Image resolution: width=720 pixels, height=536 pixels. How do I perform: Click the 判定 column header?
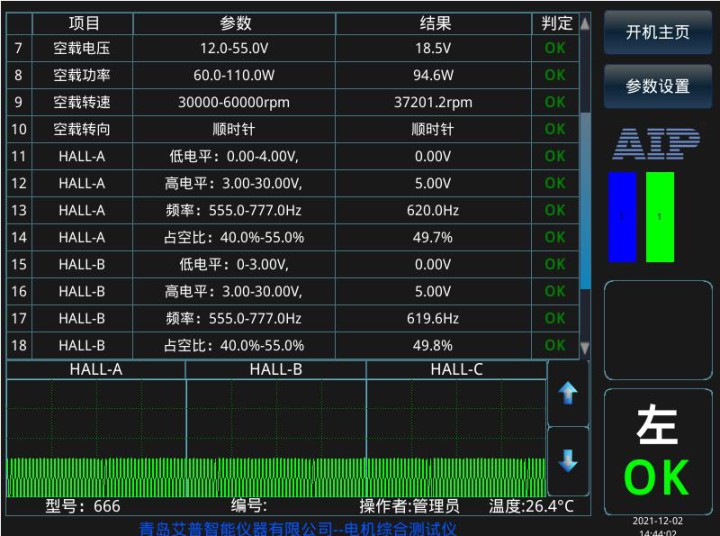point(556,23)
